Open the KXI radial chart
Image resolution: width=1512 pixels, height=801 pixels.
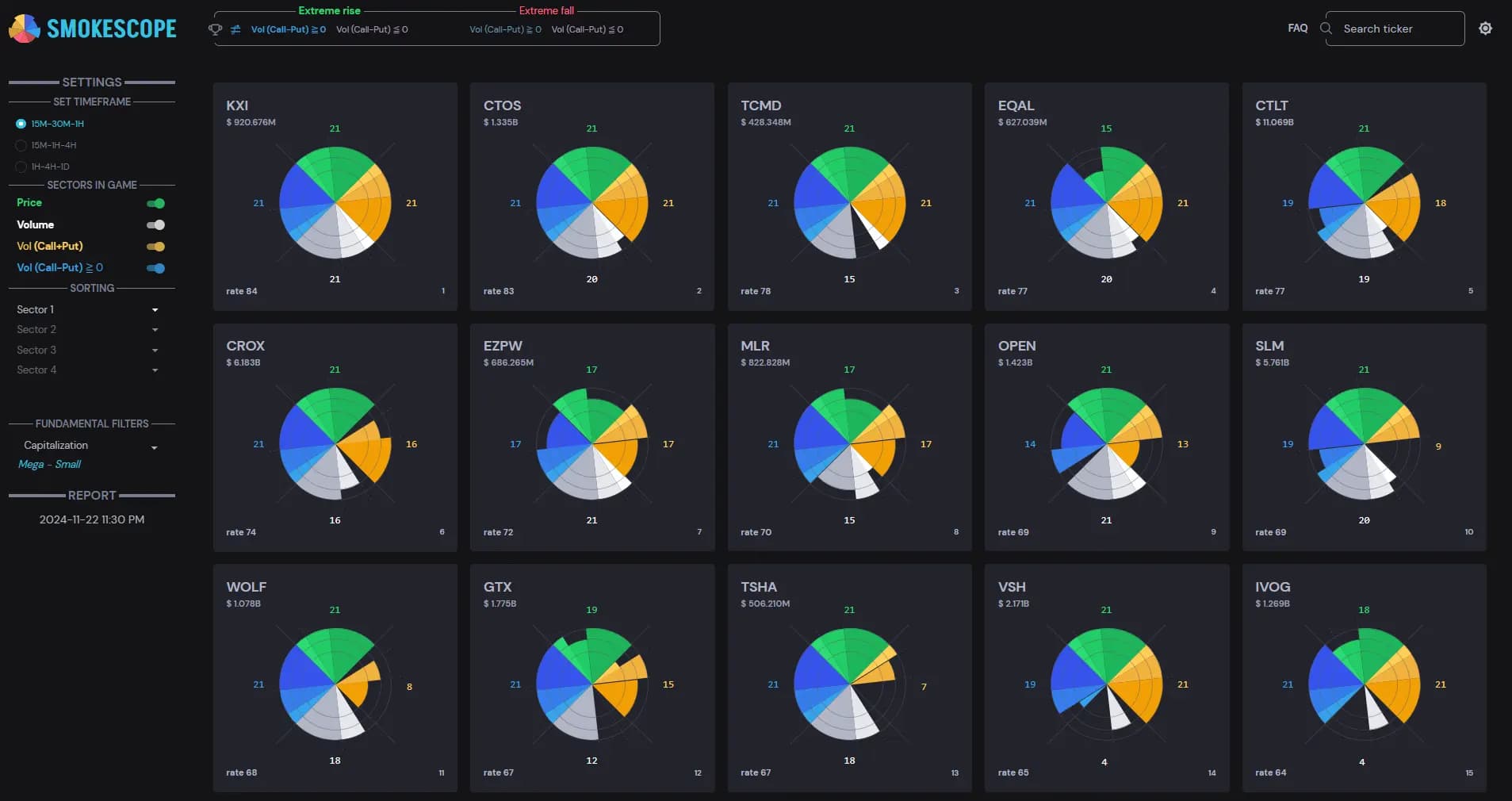pyautogui.click(x=335, y=203)
